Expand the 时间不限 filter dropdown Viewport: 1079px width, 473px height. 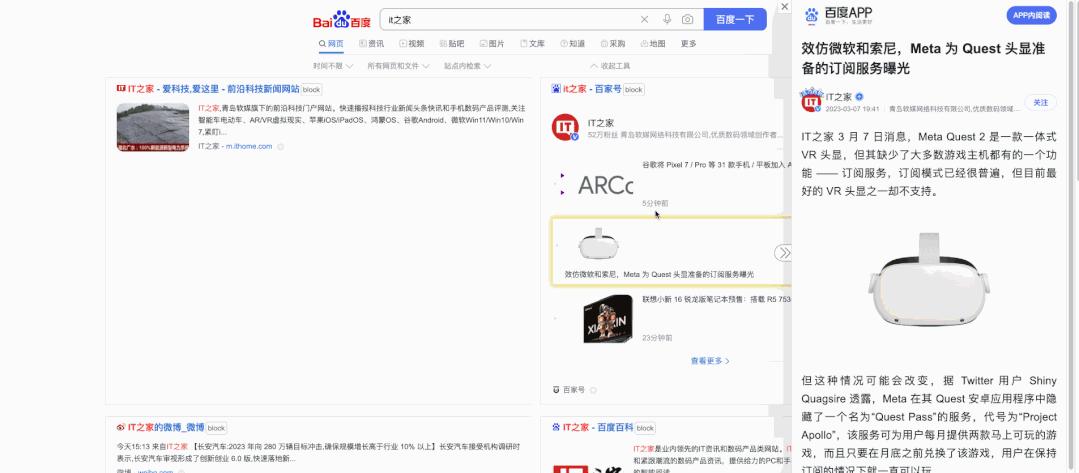pyautogui.click(x=332, y=66)
